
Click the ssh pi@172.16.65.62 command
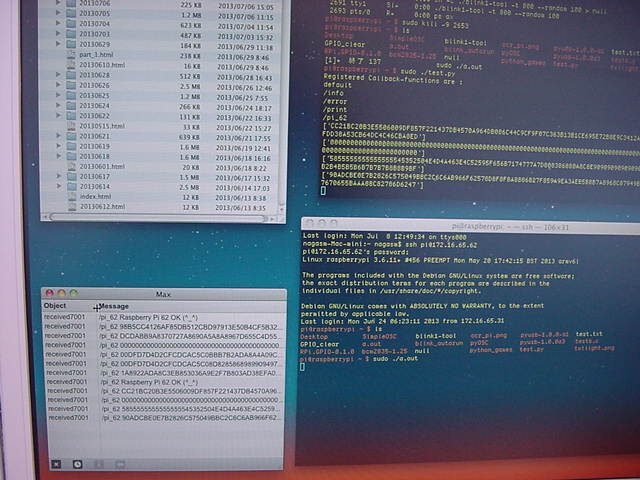441,244
